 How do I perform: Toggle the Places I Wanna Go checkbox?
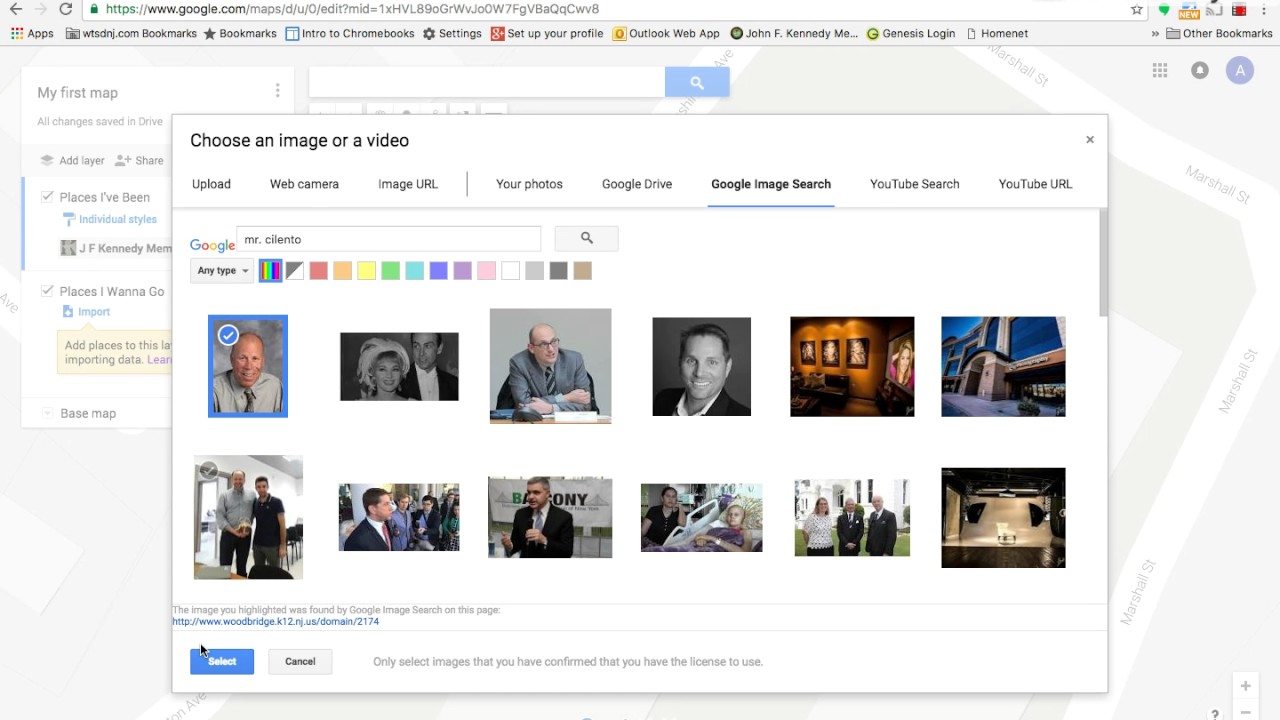click(47, 291)
